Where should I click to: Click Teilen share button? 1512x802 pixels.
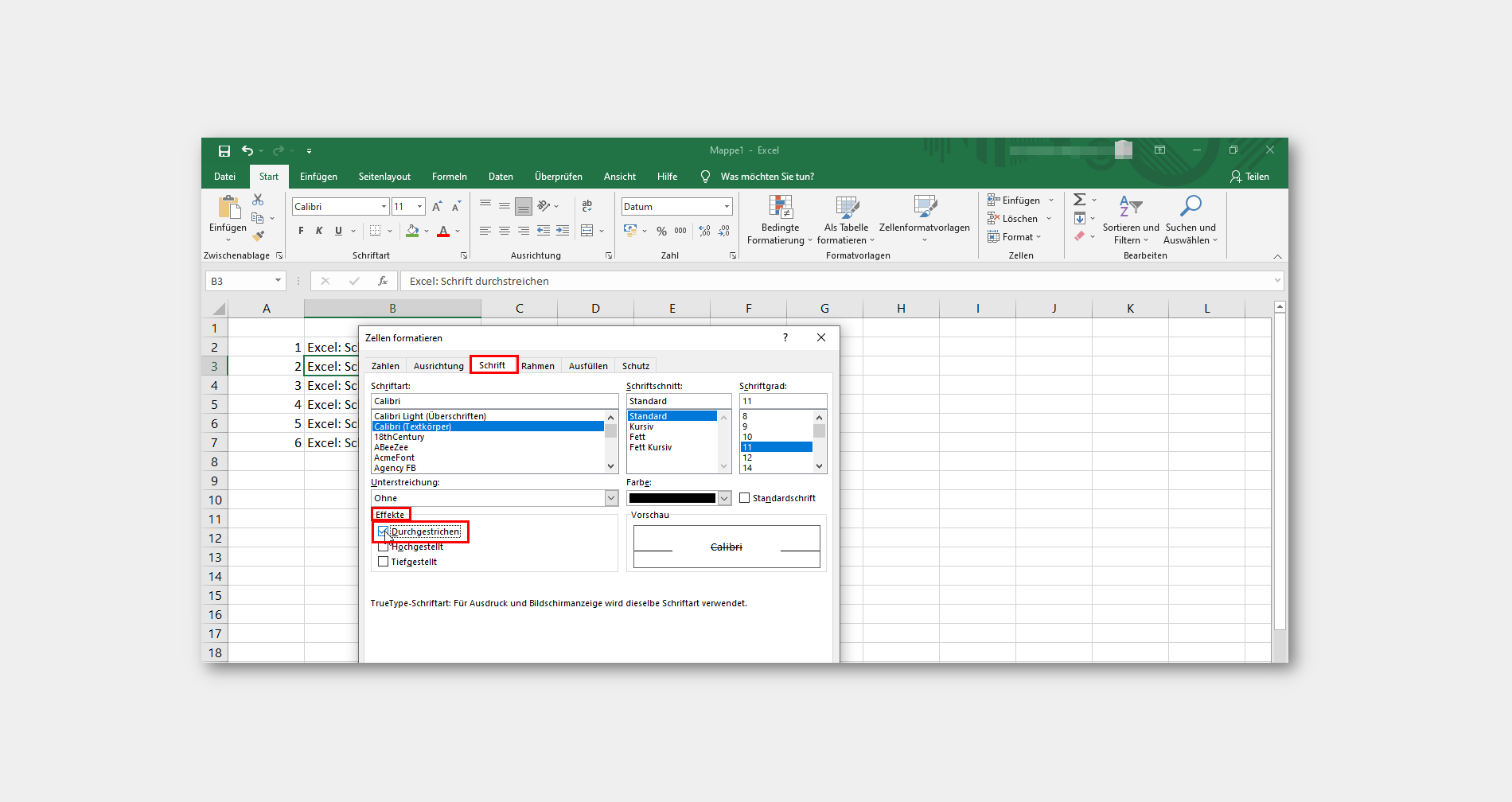(x=1249, y=177)
